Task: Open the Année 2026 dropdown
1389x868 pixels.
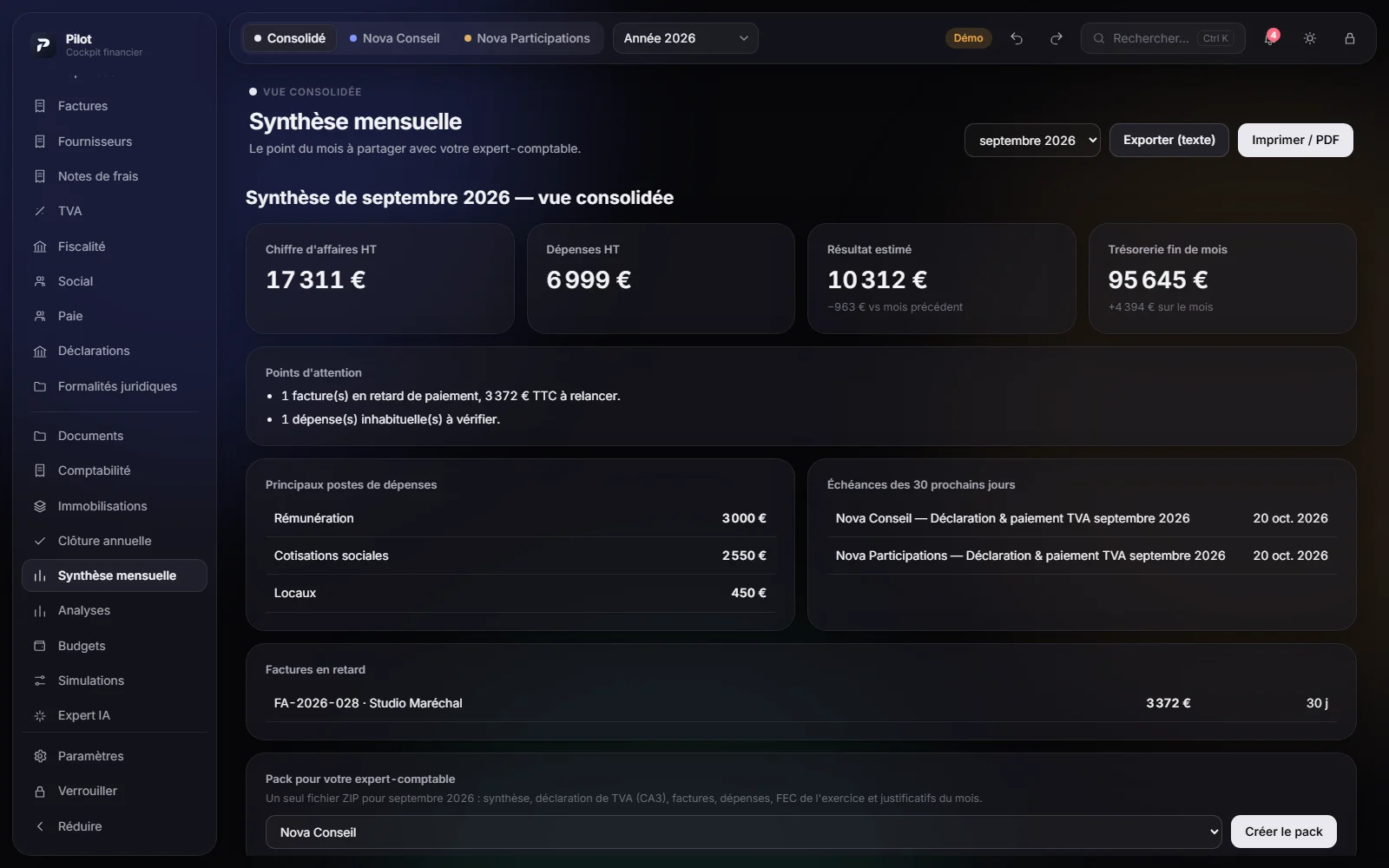Action: [685, 38]
